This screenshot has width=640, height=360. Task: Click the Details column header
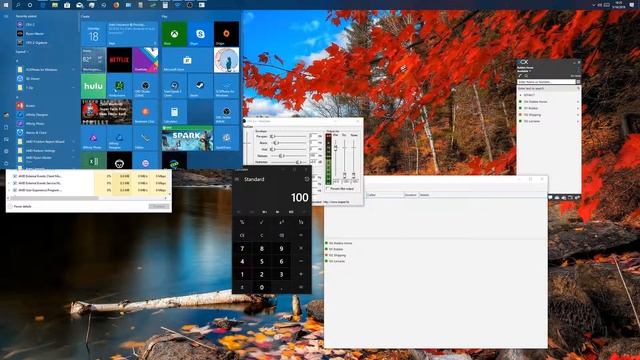point(425,195)
